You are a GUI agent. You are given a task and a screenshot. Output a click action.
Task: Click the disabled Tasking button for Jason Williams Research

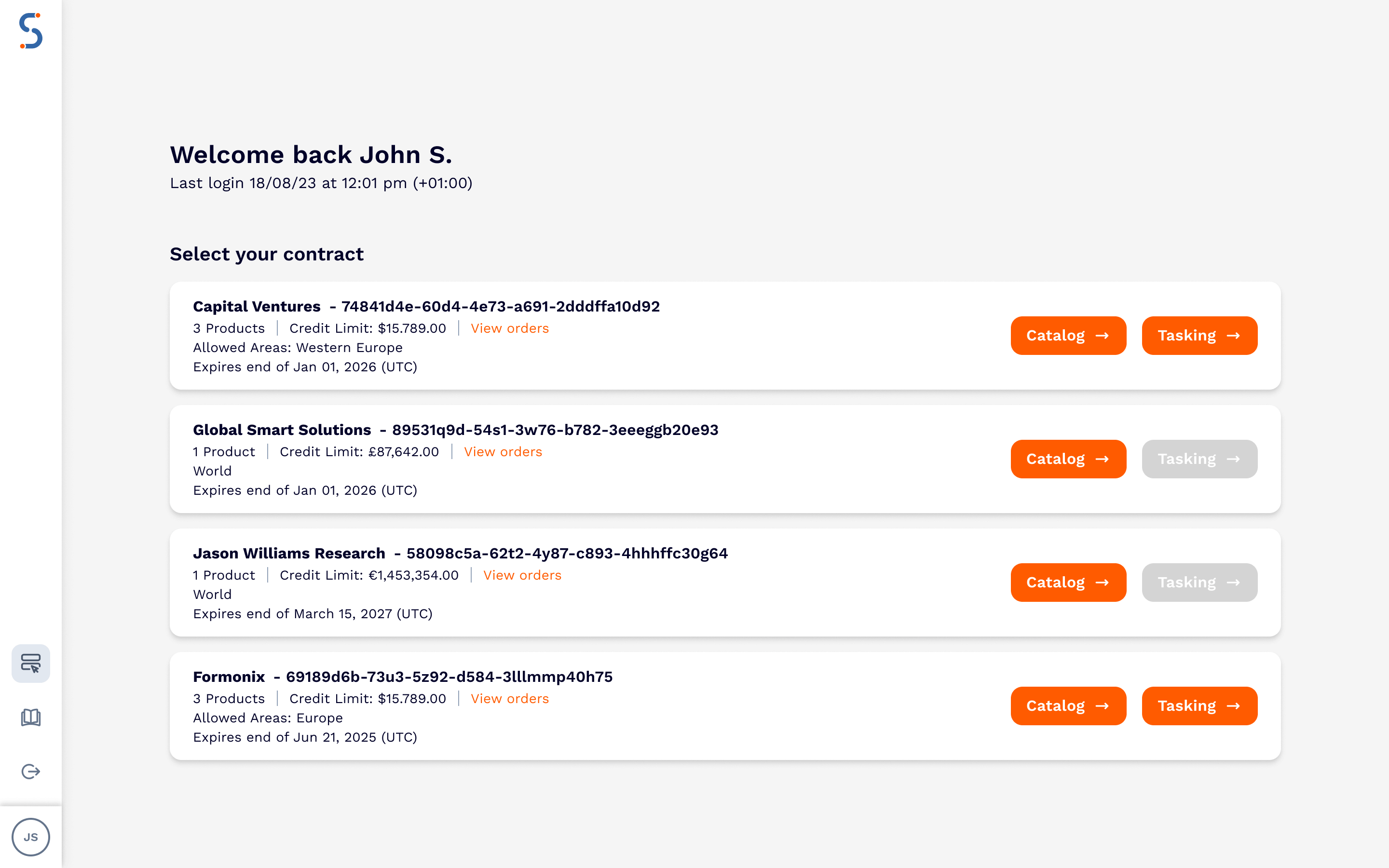point(1199,582)
